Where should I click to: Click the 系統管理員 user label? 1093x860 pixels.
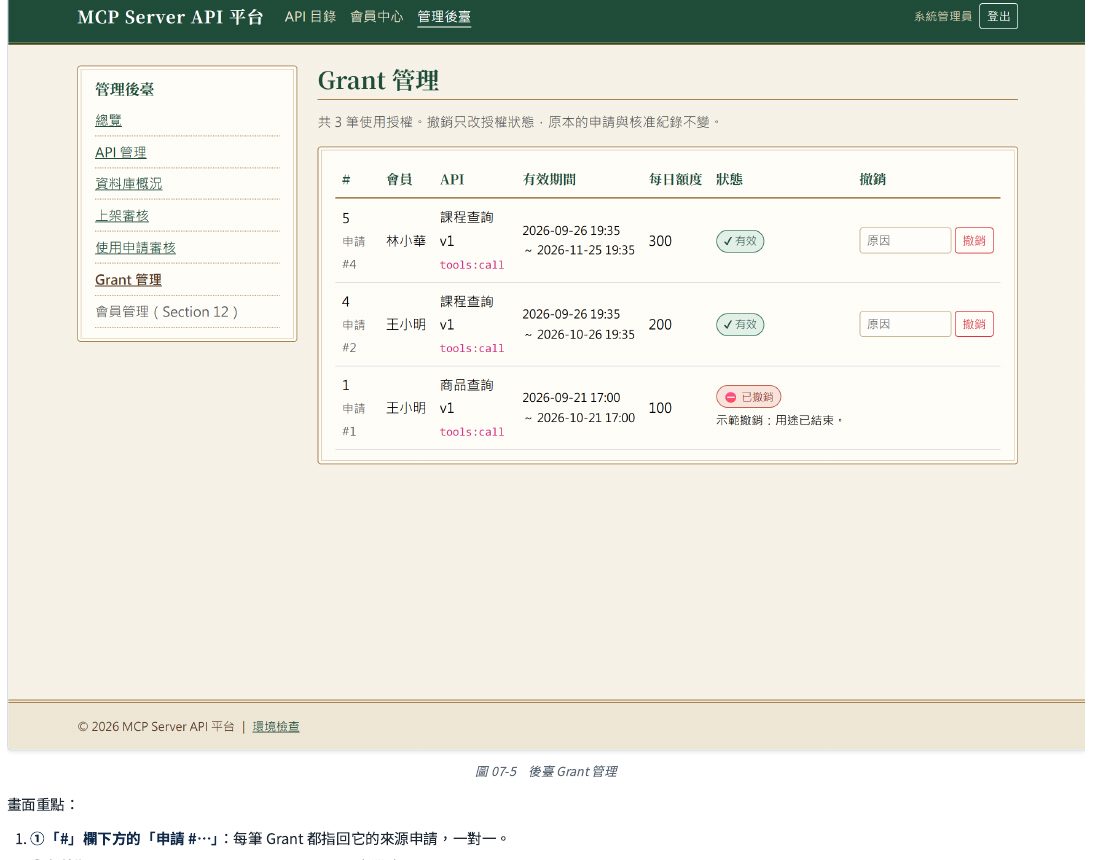[942, 16]
